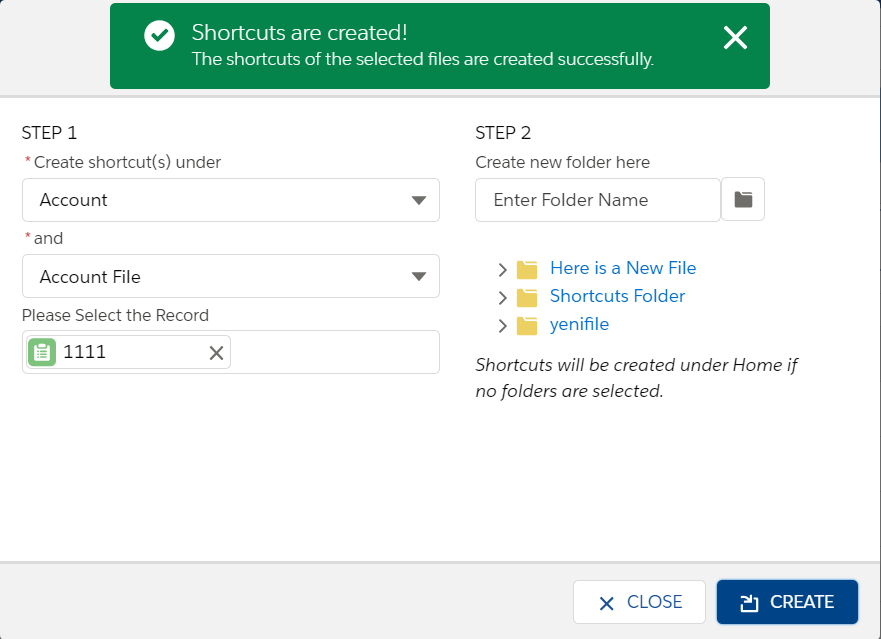The height and width of the screenshot is (639, 881).
Task: Click the green record icon beside 1111
Action: pyautogui.click(x=42, y=352)
